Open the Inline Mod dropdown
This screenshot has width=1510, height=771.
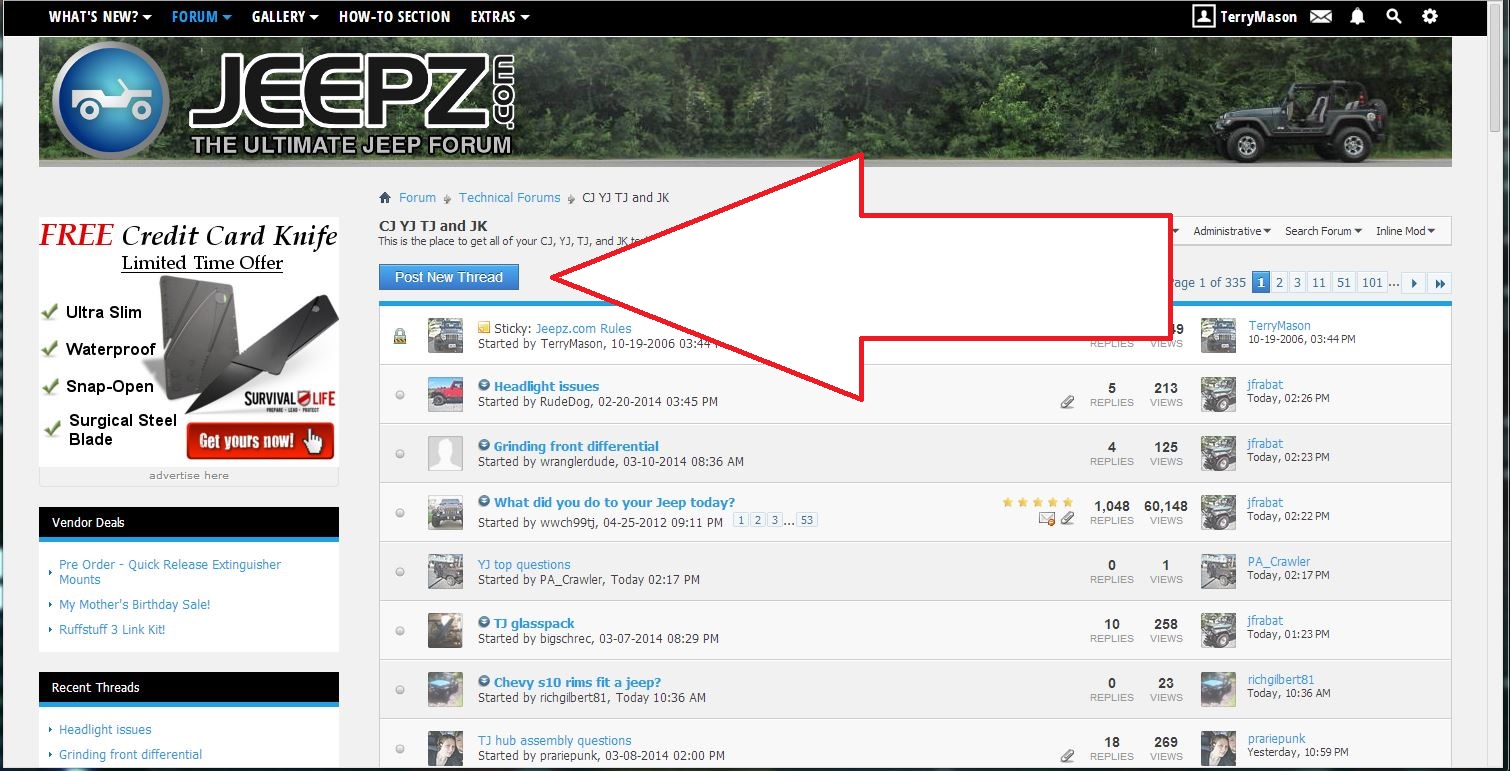coord(1405,231)
